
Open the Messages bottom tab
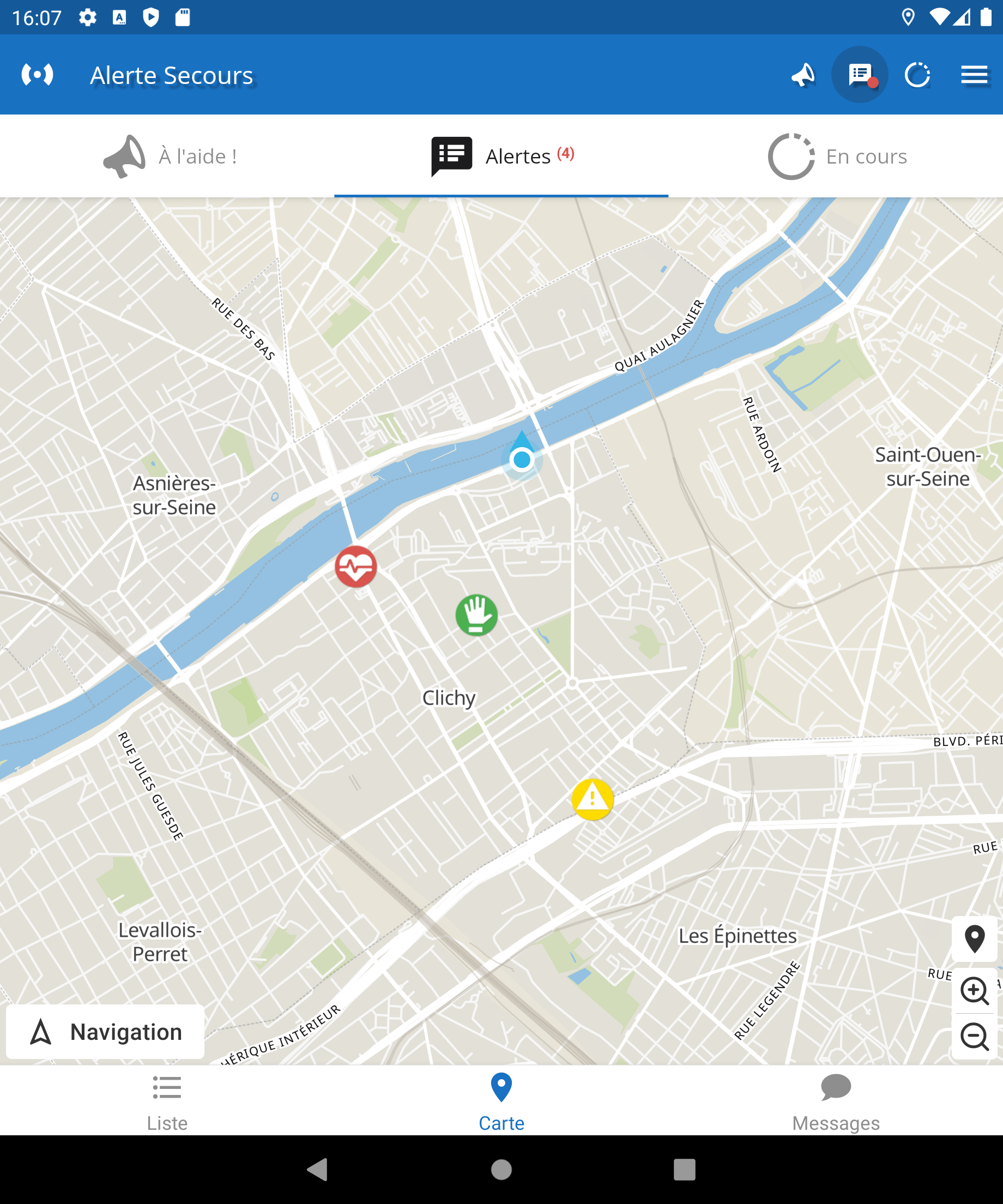836,1102
